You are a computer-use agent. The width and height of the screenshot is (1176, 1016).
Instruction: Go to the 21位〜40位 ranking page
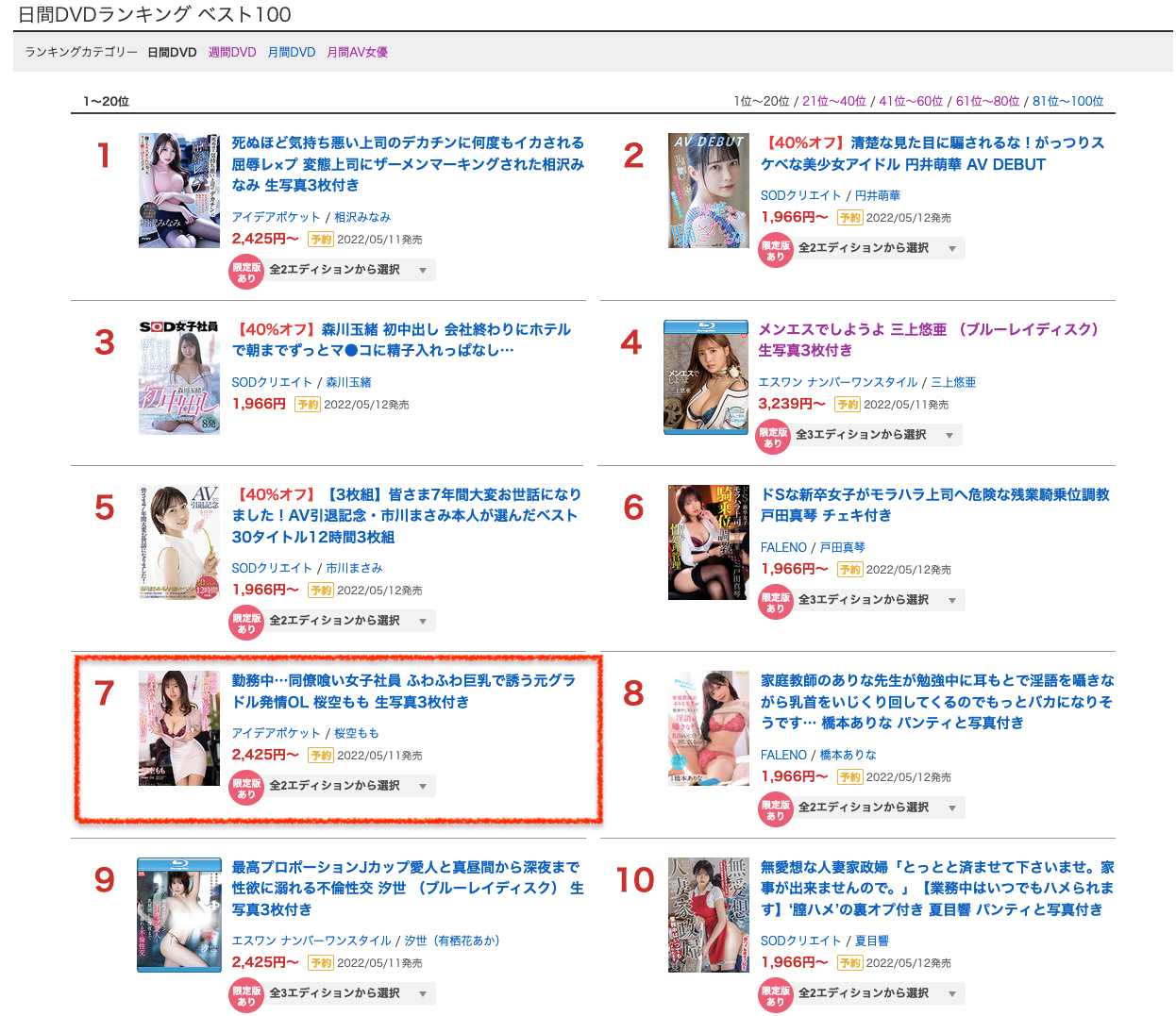[x=834, y=101]
